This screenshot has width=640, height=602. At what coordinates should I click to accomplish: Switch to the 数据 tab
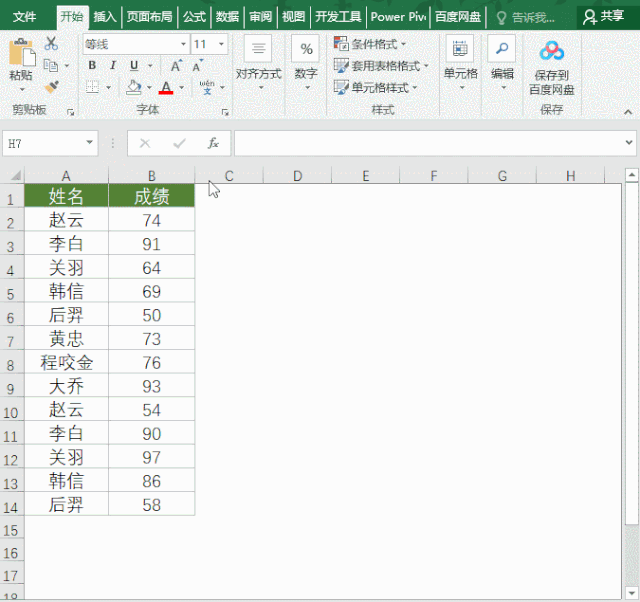point(227,17)
